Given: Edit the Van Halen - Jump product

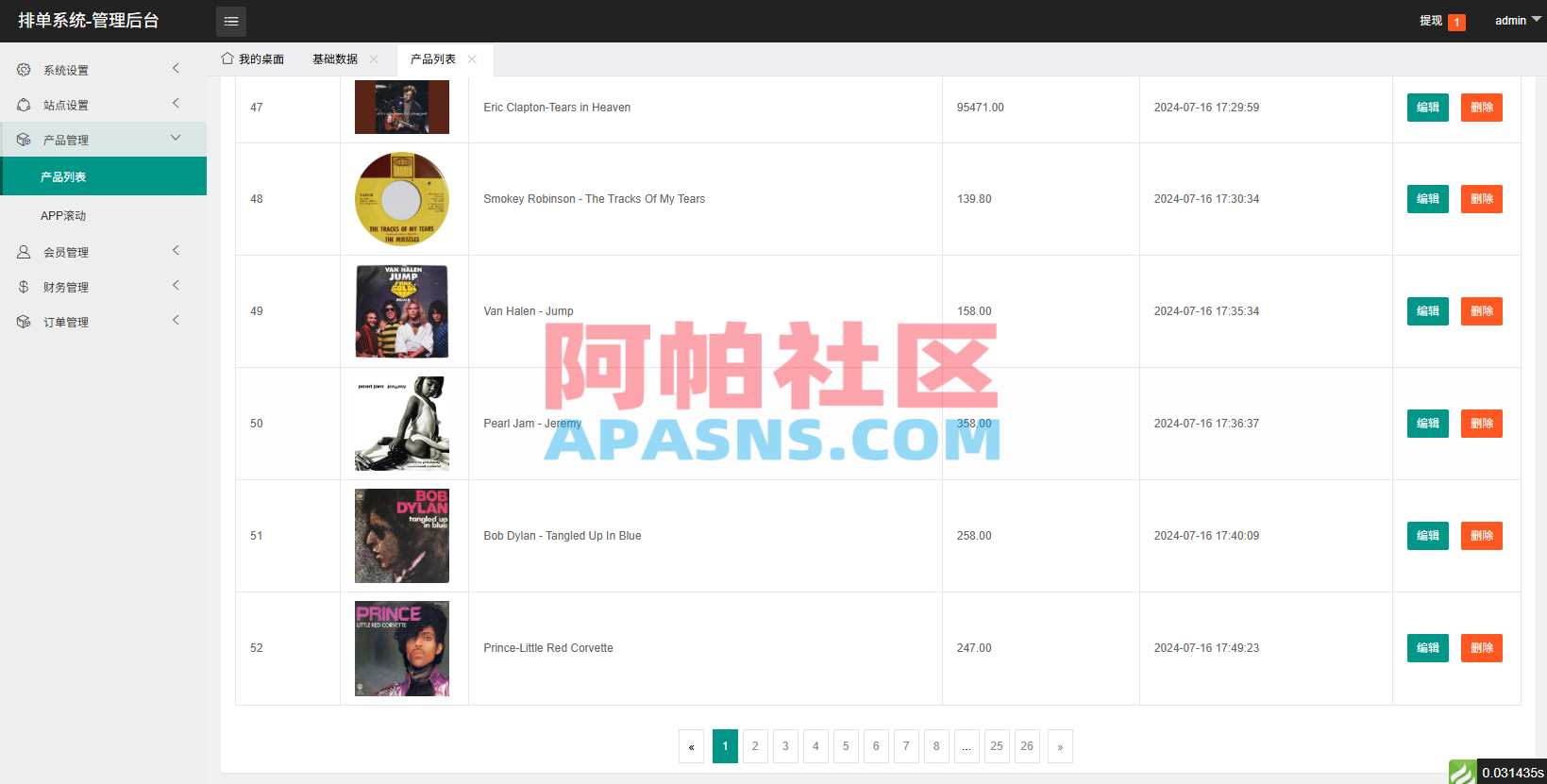Looking at the screenshot, I should coord(1427,311).
